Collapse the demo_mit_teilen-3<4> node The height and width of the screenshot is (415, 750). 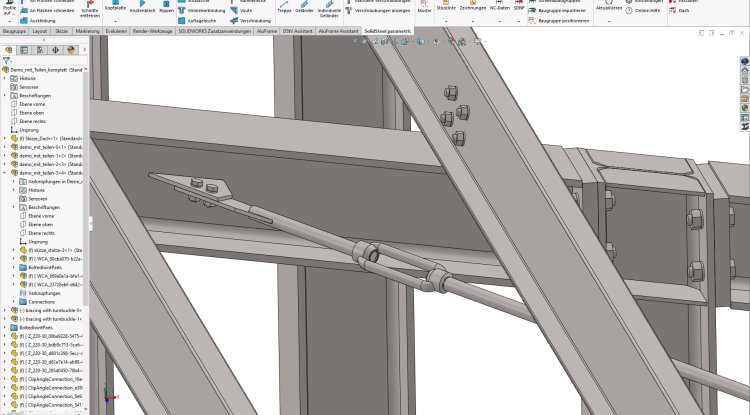point(5,173)
